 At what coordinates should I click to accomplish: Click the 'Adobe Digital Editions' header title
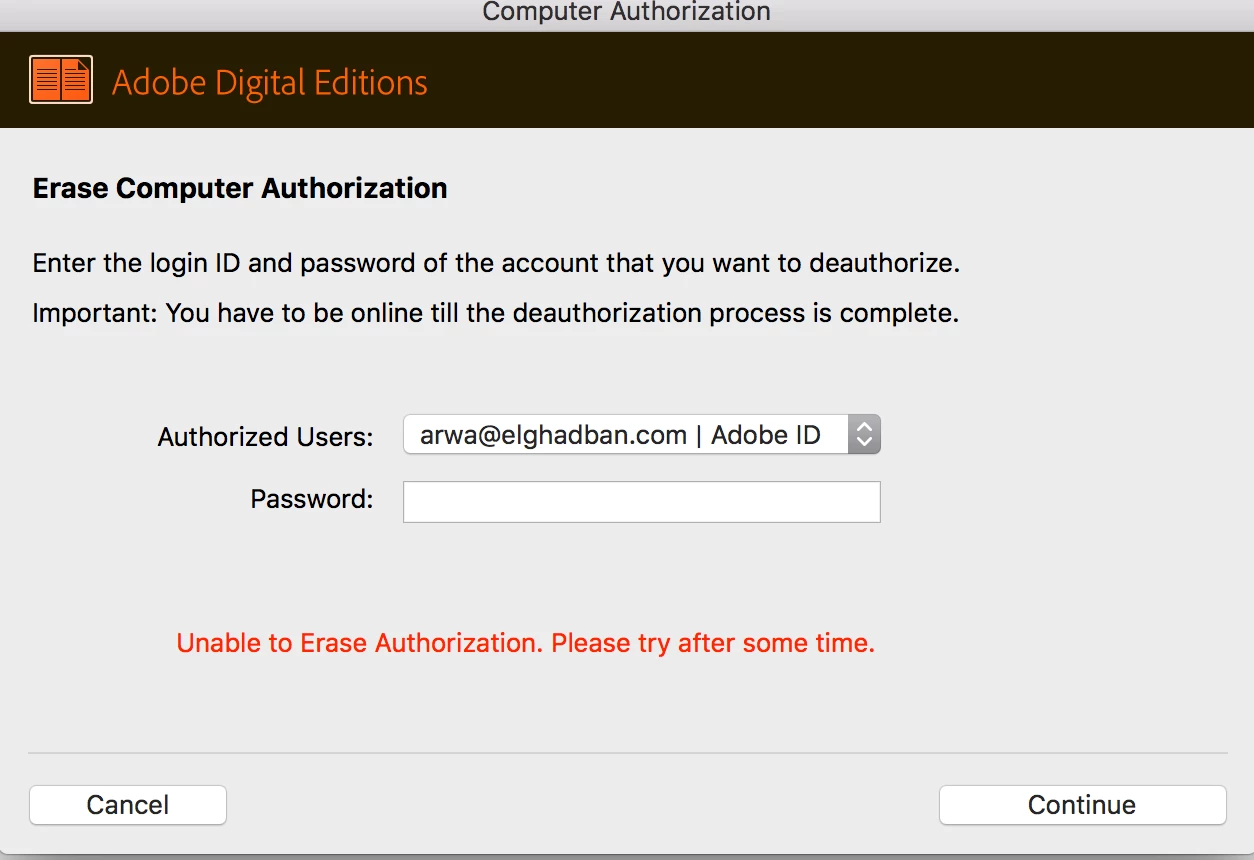[x=270, y=82]
